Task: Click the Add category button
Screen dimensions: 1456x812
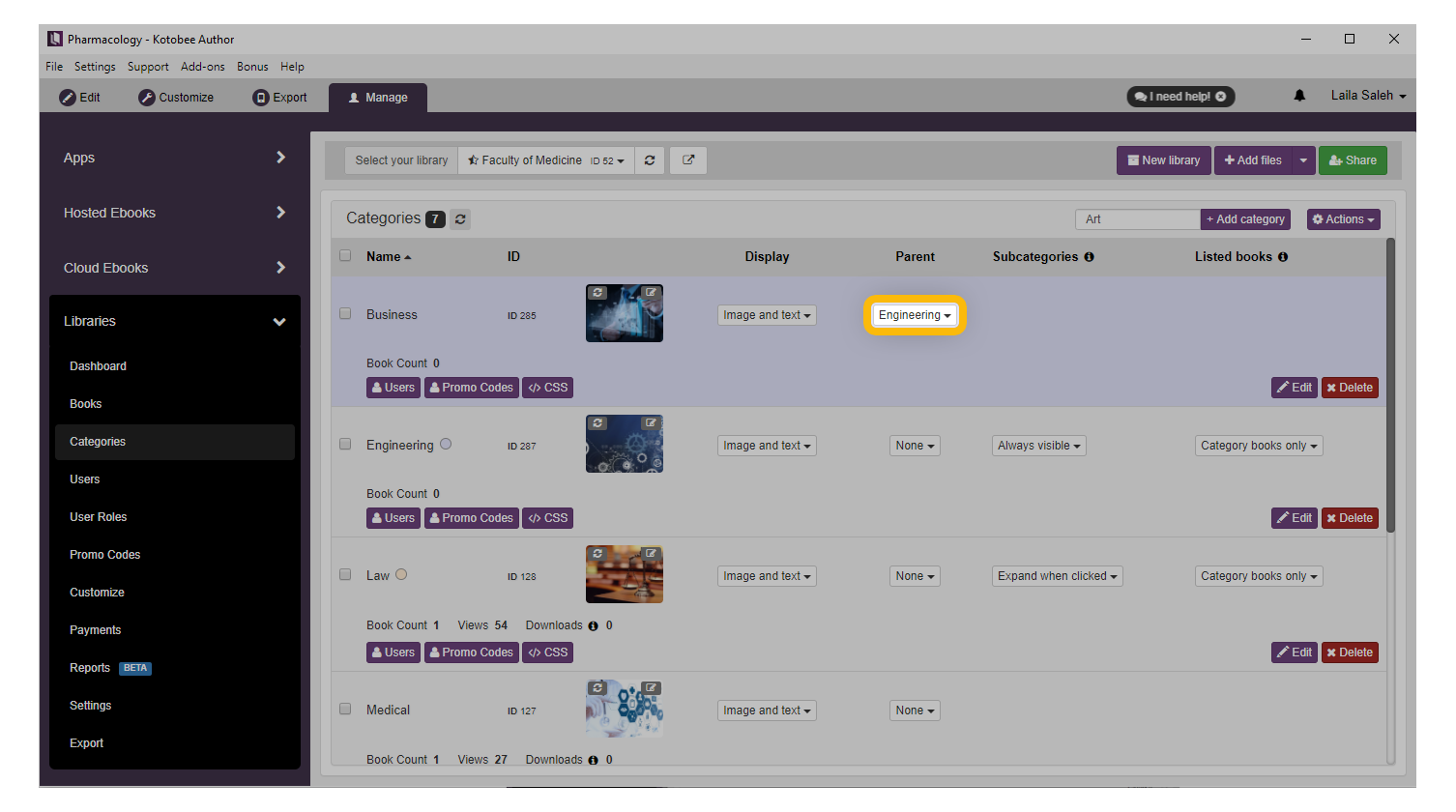Action: pos(1246,219)
